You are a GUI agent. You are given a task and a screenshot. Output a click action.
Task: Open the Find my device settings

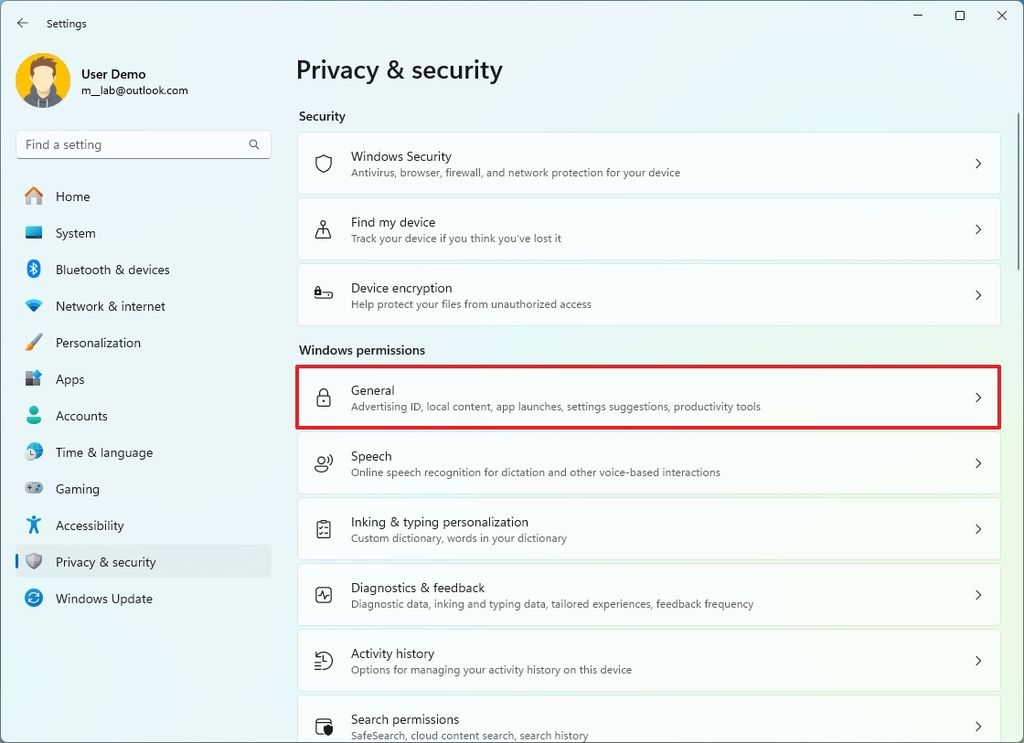click(648, 229)
